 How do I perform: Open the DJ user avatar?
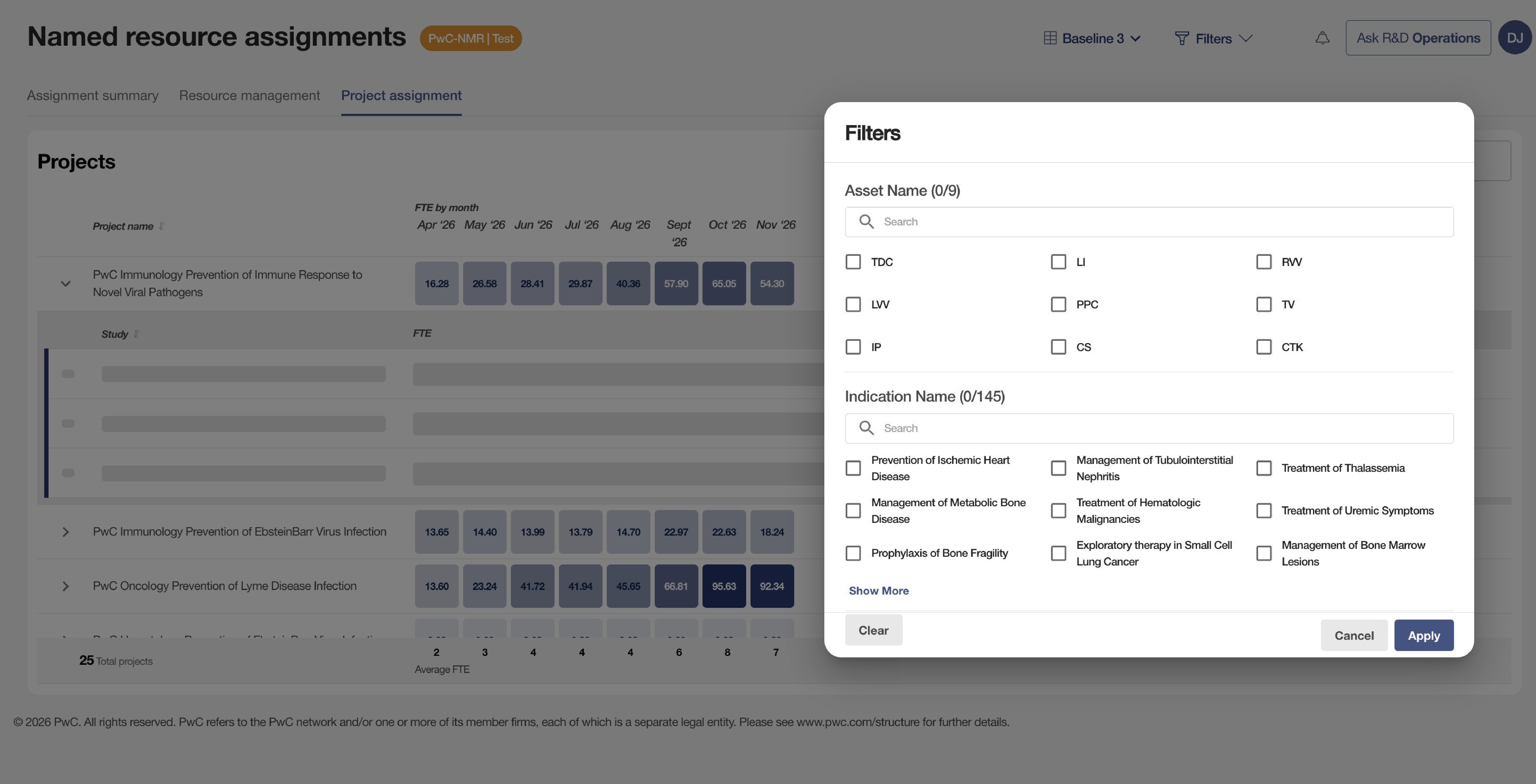tap(1515, 38)
